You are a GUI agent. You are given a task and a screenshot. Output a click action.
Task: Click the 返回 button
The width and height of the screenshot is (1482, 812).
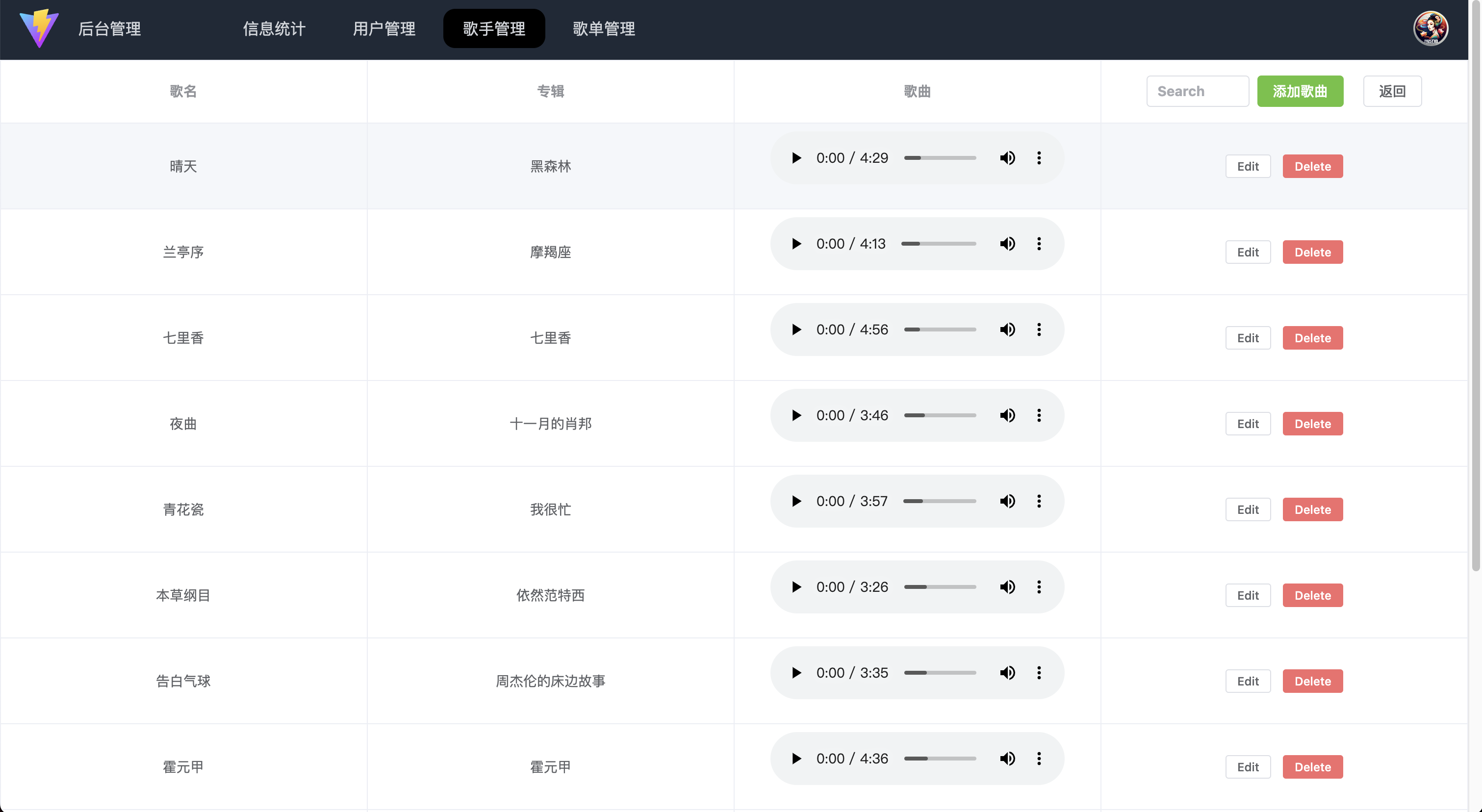point(1393,91)
